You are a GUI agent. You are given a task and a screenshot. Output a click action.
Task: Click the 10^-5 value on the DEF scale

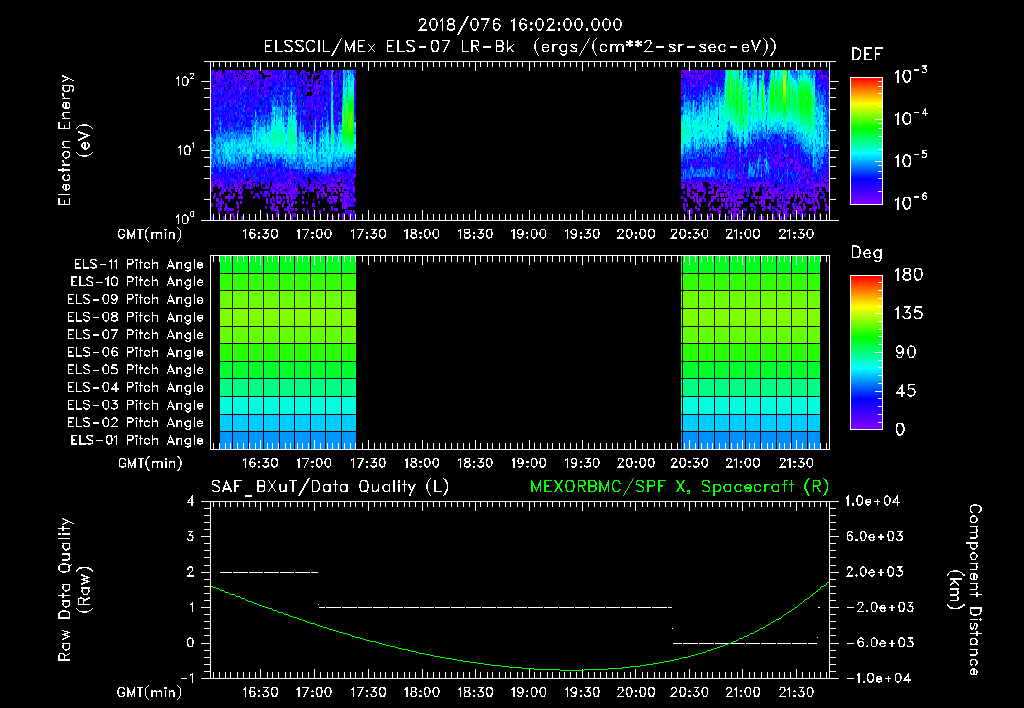click(910, 160)
